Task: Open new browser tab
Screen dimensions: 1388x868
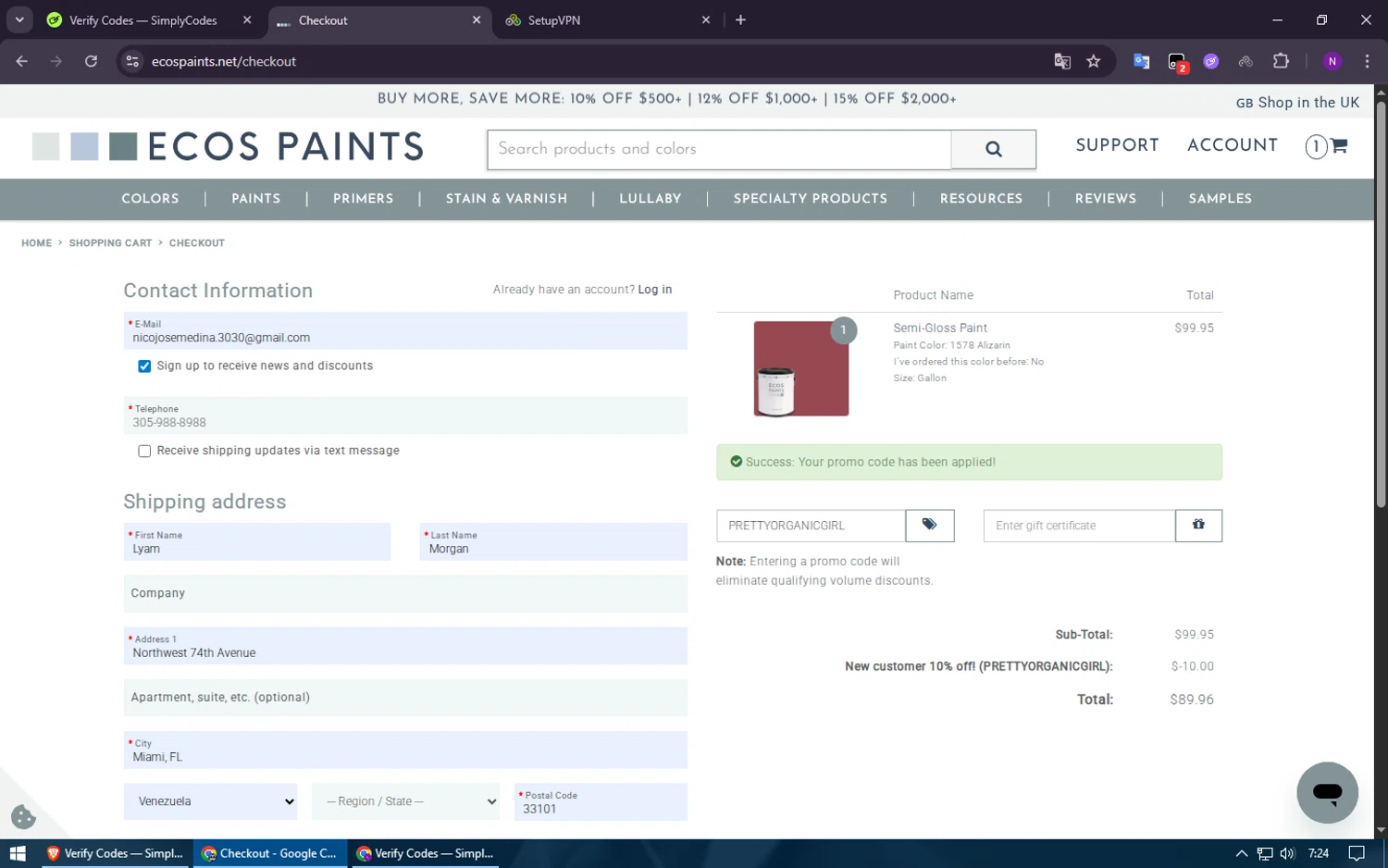Action: tap(740, 20)
